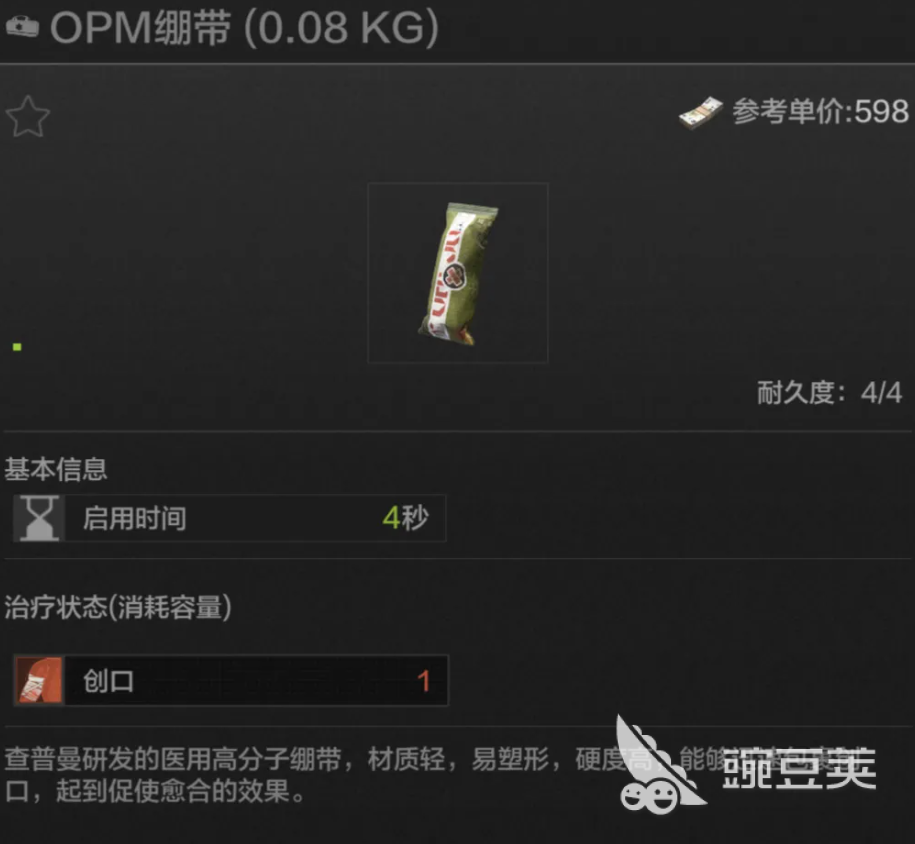Click the cash bundle icon near price
The width and height of the screenshot is (915, 844).
click(x=701, y=113)
